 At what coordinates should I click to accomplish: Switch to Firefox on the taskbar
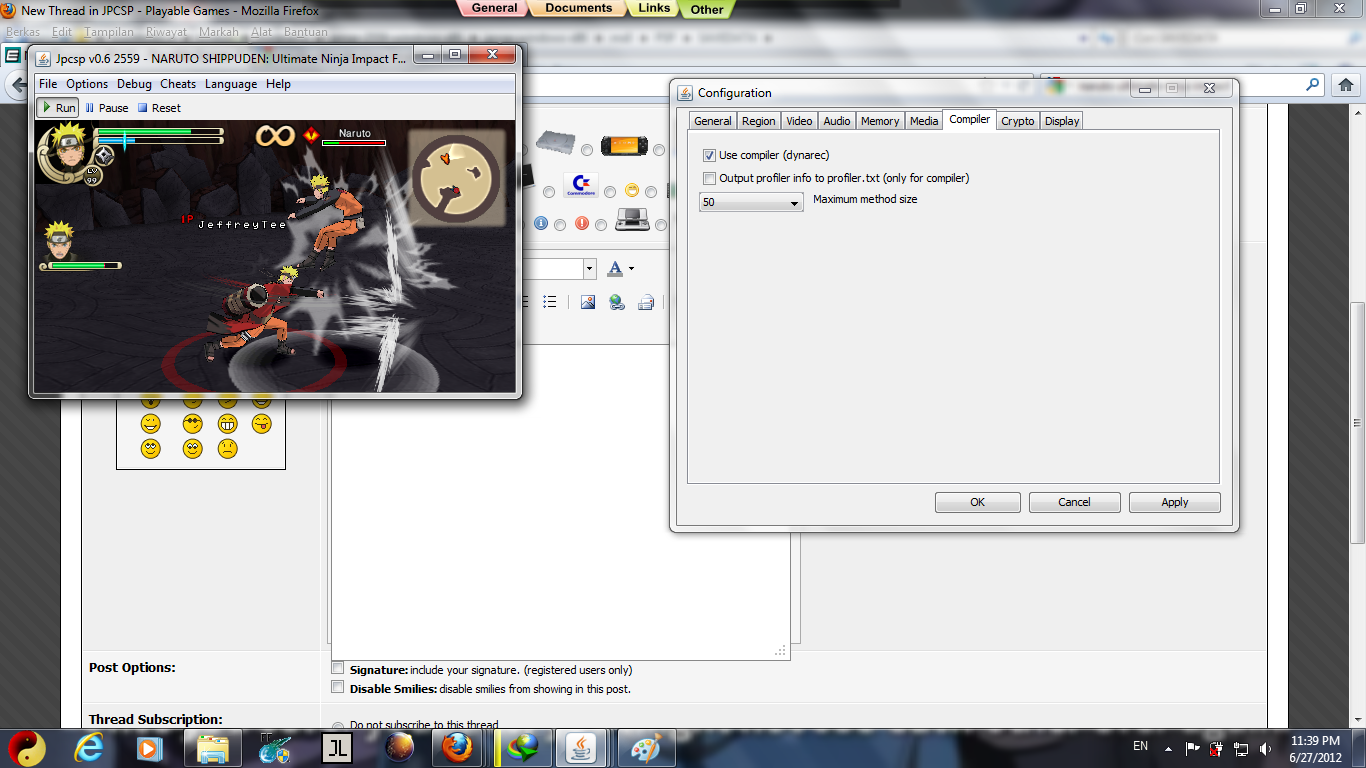coord(459,747)
